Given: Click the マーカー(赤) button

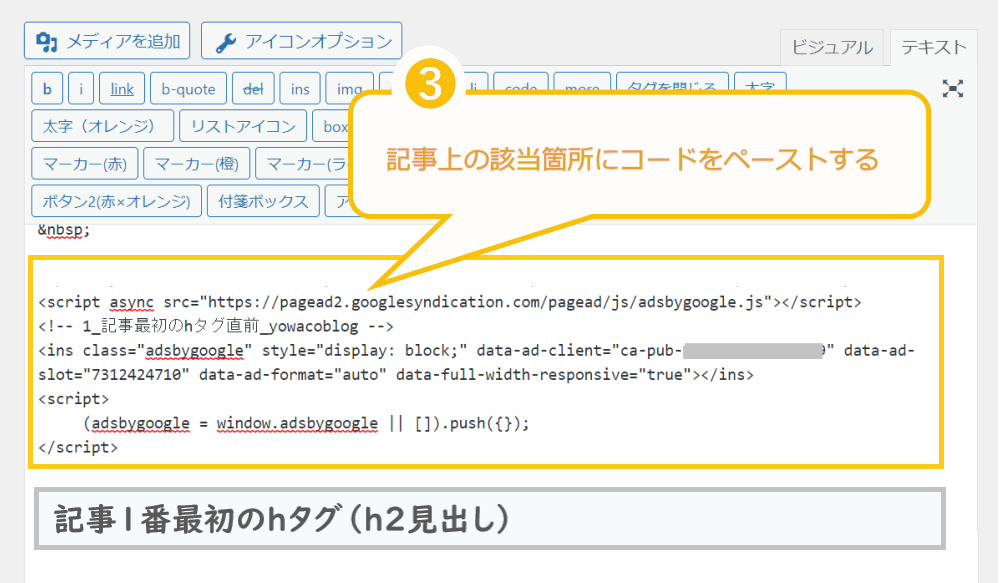Looking at the screenshot, I should tap(84, 164).
